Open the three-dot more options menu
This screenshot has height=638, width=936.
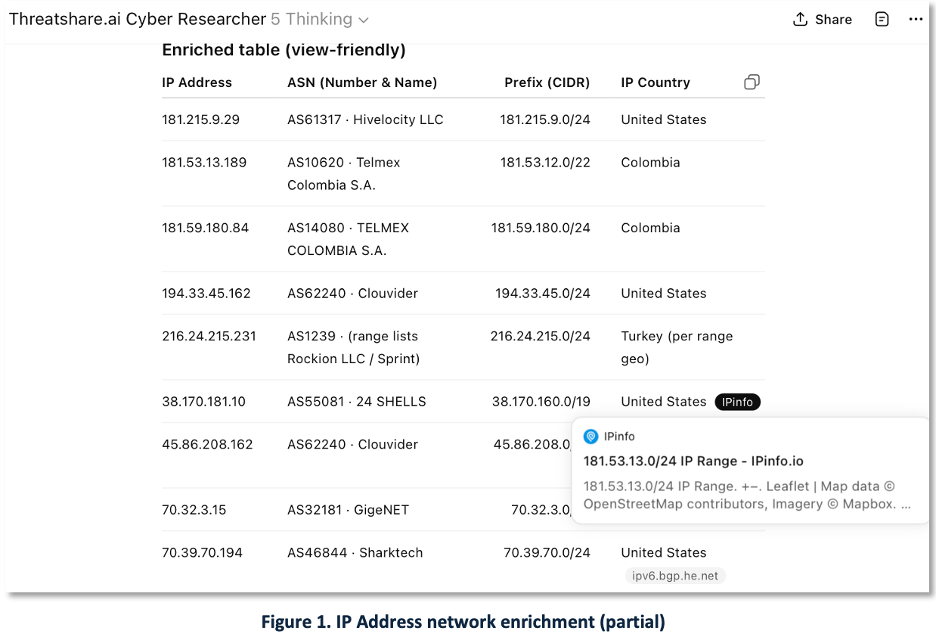pos(916,19)
